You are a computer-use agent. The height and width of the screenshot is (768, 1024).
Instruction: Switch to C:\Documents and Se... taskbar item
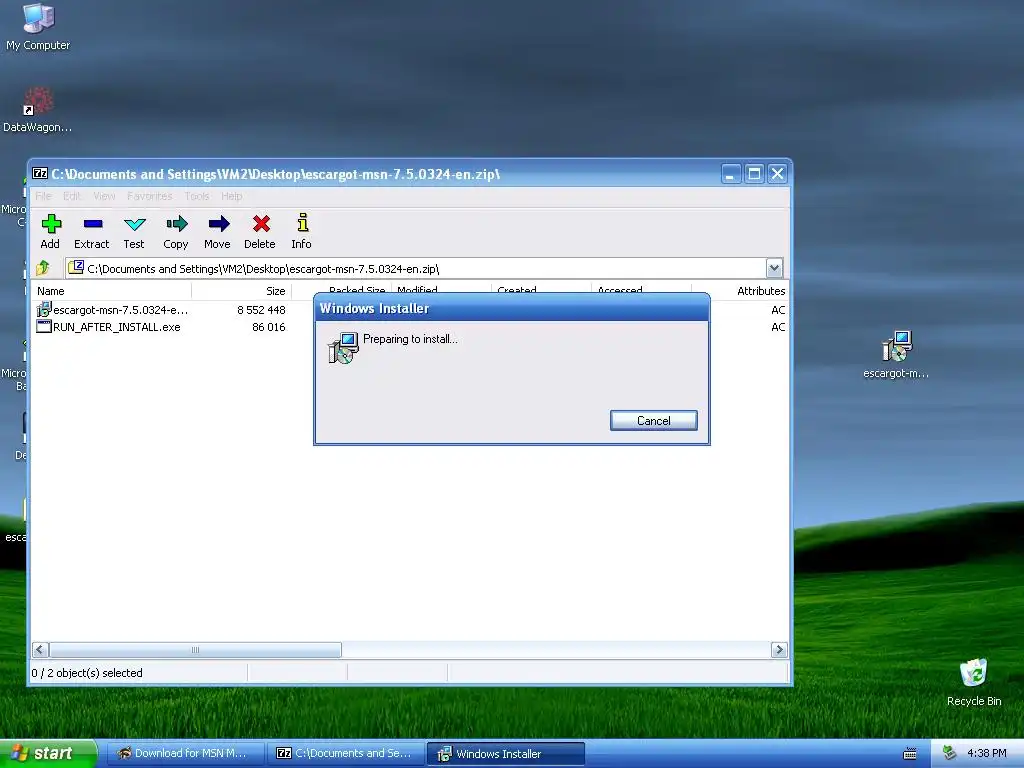point(346,753)
